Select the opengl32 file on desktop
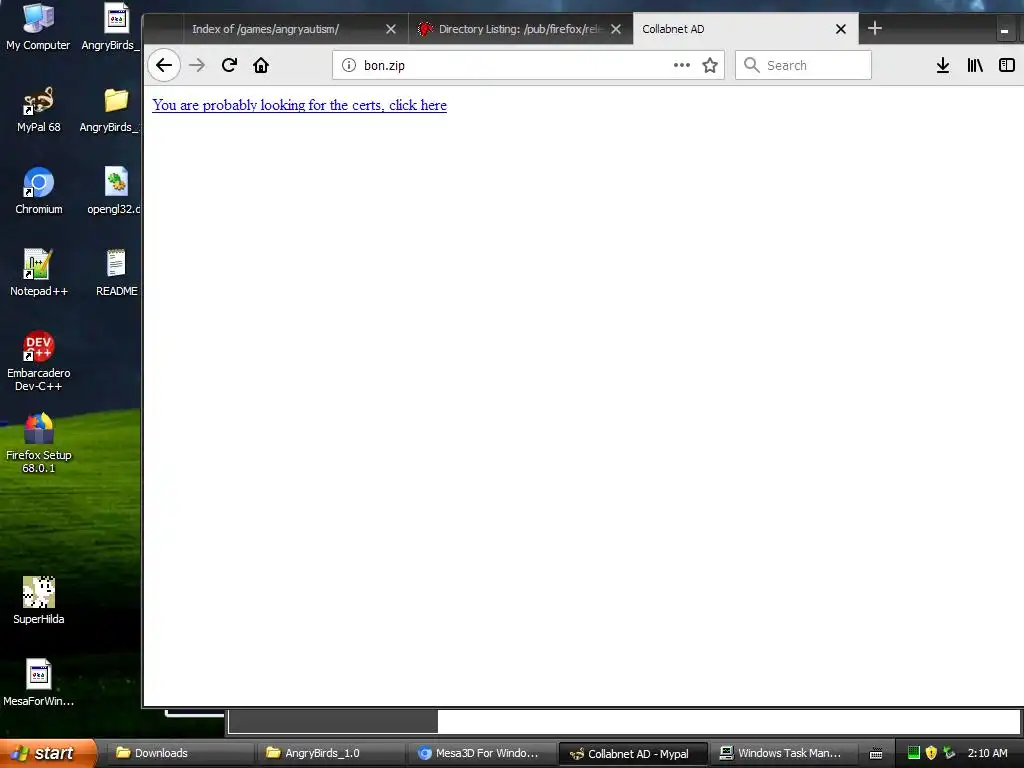 coord(114,191)
